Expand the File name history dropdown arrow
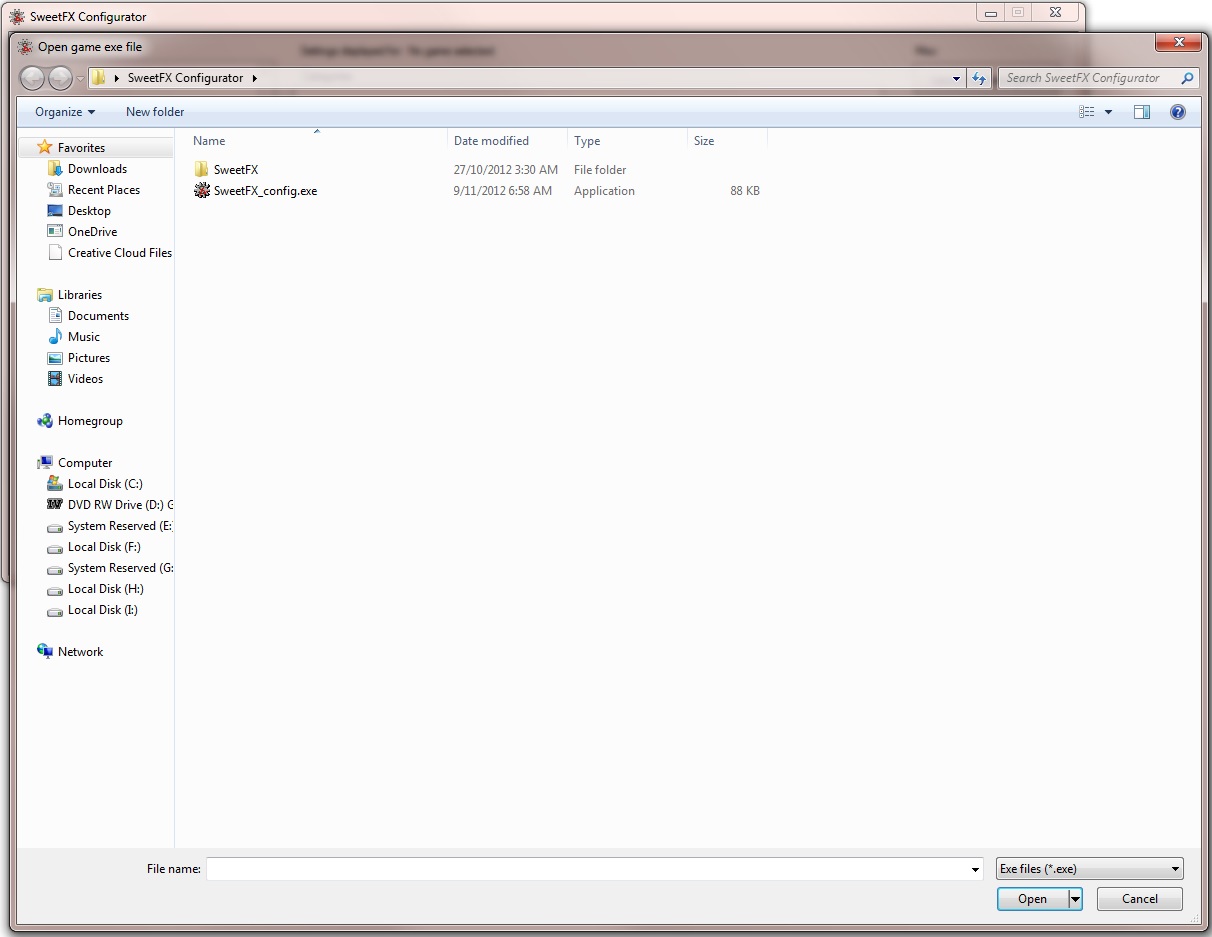1212x937 pixels. coord(976,870)
